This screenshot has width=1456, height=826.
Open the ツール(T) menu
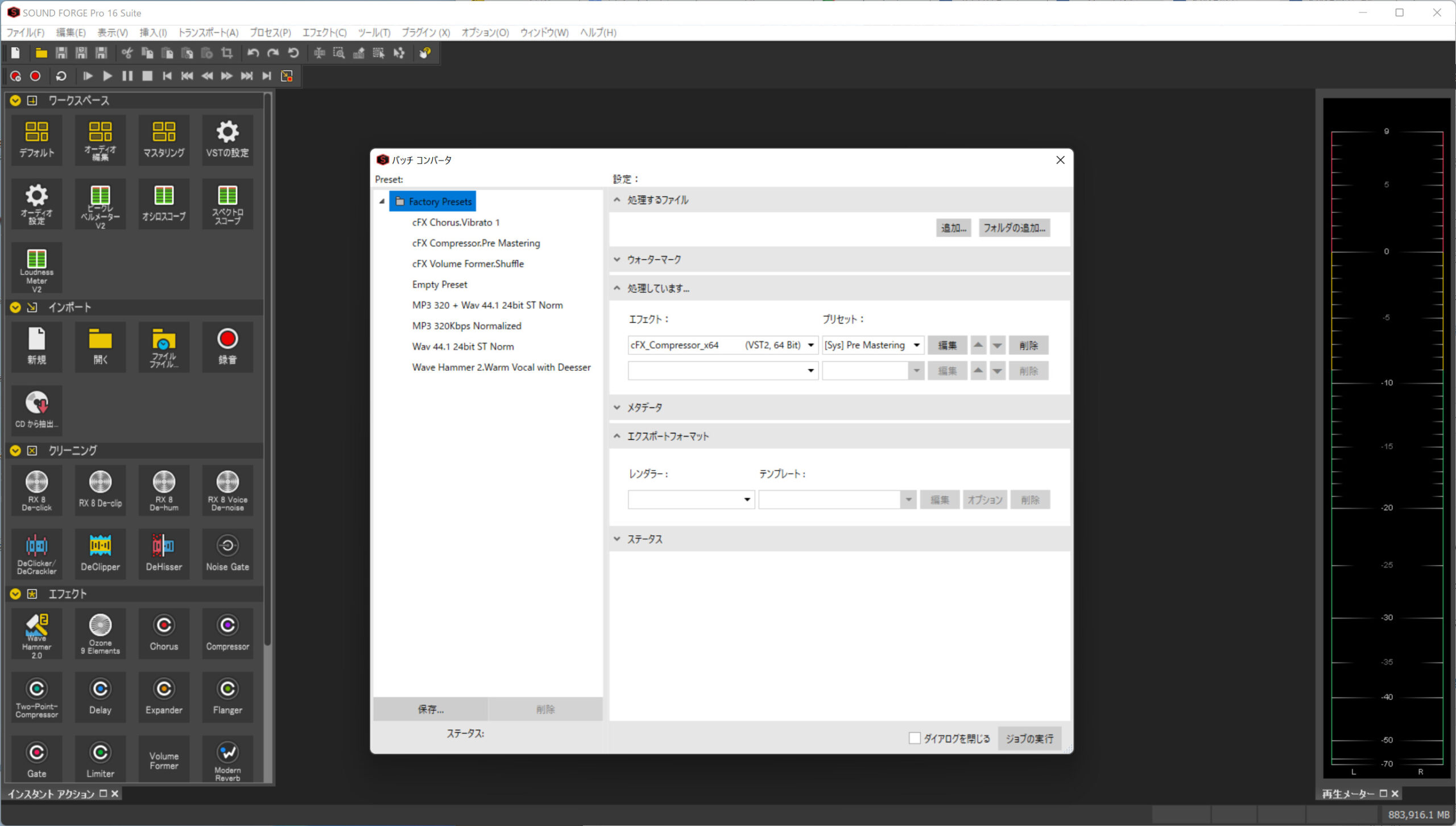[x=374, y=32]
